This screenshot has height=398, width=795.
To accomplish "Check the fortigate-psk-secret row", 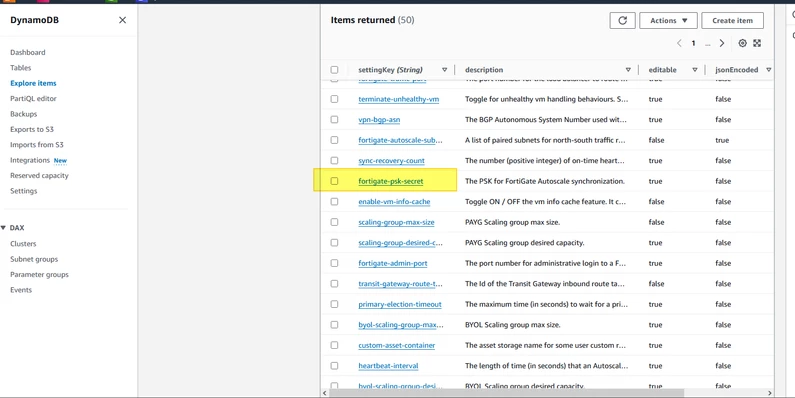I will pos(334,181).
